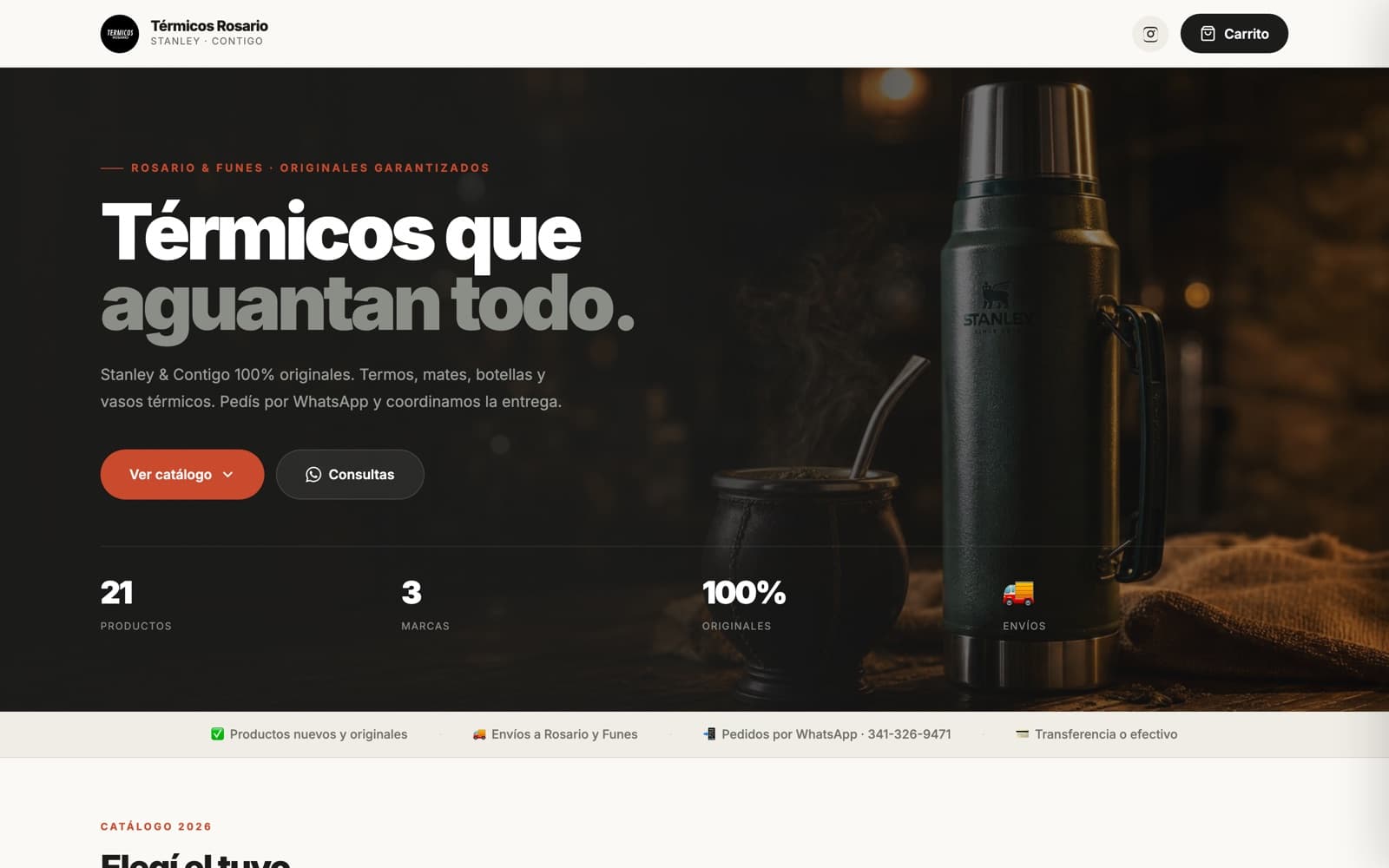Click the '21' products count
1389x868 pixels.
117,593
